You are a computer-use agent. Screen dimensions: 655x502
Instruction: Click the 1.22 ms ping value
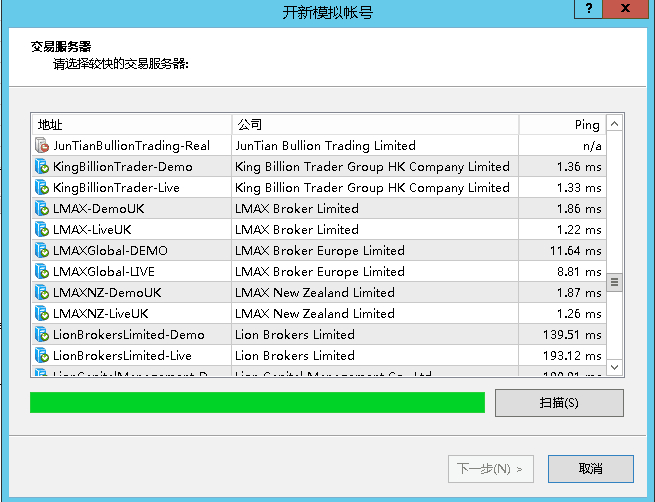(579, 229)
